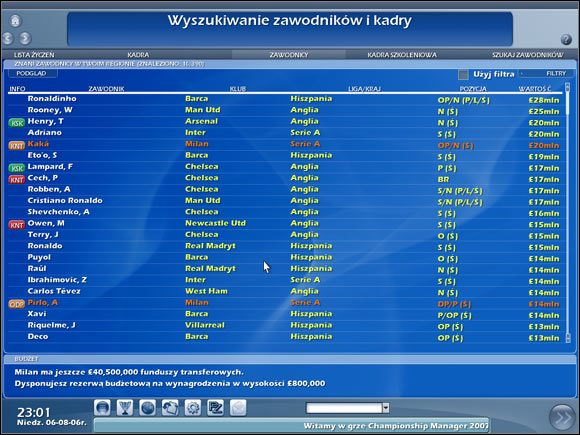Open the trophy competitions icon
The image size is (580, 435).
(125, 408)
